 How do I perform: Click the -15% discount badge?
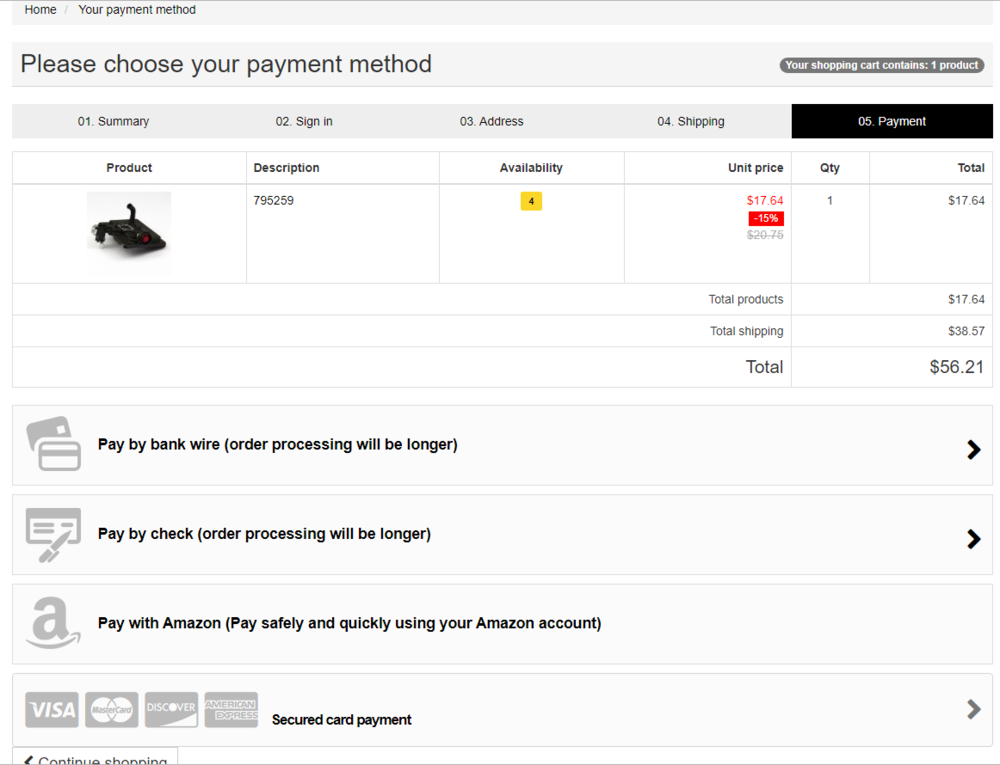coord(765,218)
